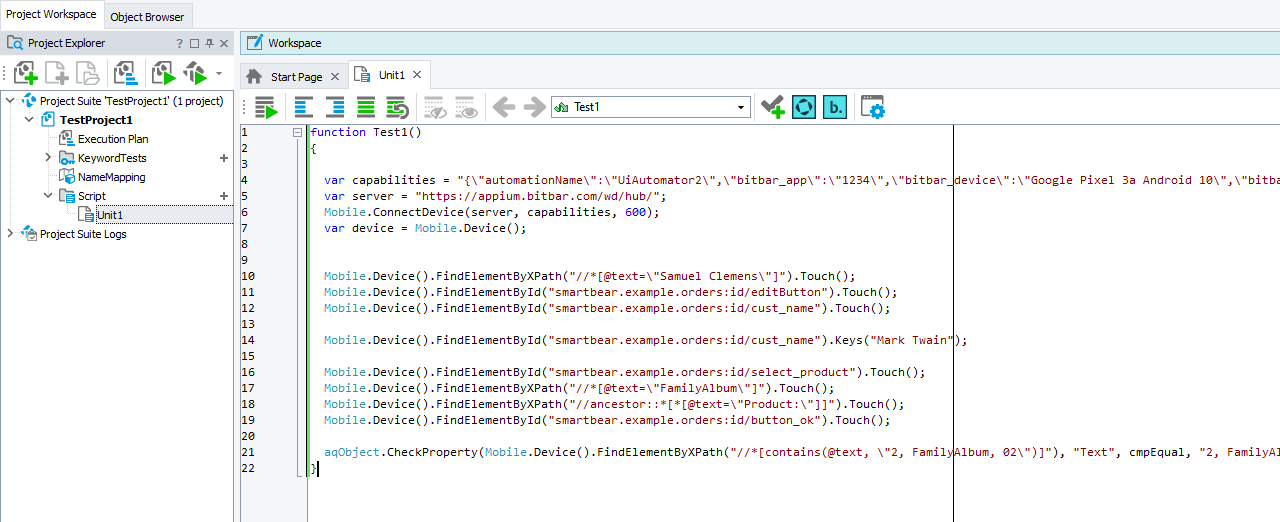
Task: Switch to the Object Browser tab
Action: pos(146,17)
